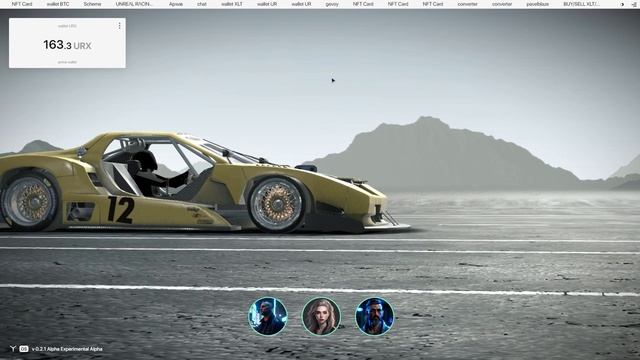Select the bearded man avatar

374,316
